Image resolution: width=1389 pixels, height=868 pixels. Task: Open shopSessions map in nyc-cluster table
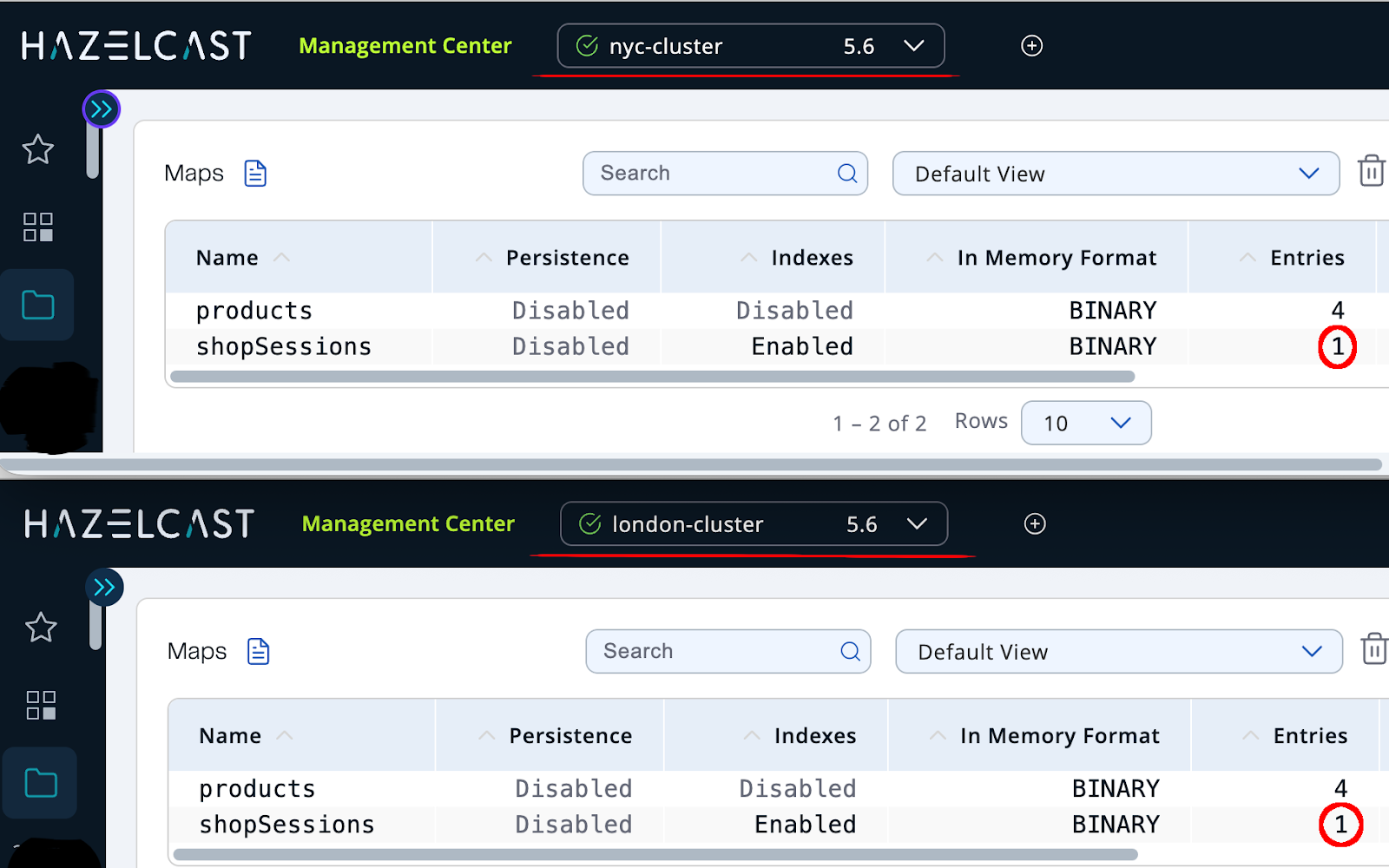(284, 346)
